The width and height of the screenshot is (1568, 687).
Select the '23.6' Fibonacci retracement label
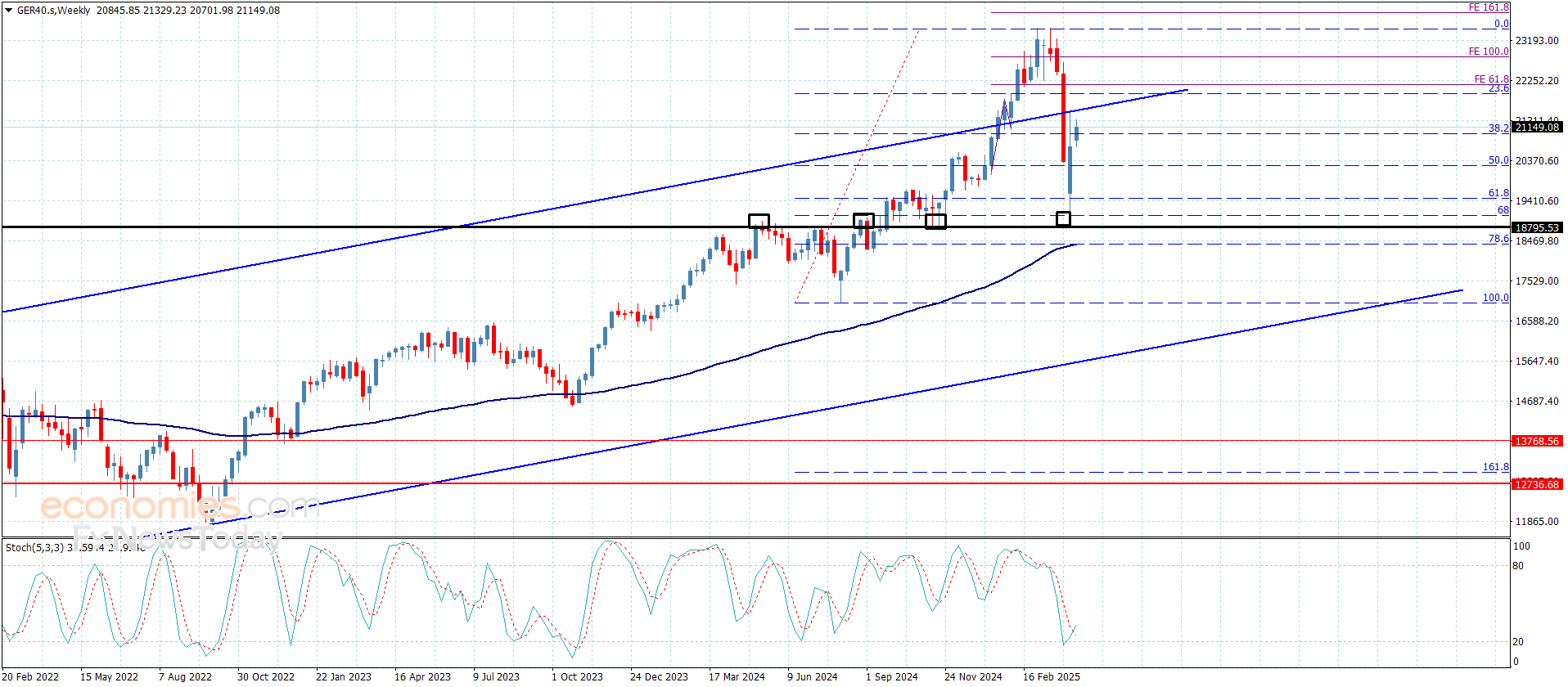tap(1498, 88)
